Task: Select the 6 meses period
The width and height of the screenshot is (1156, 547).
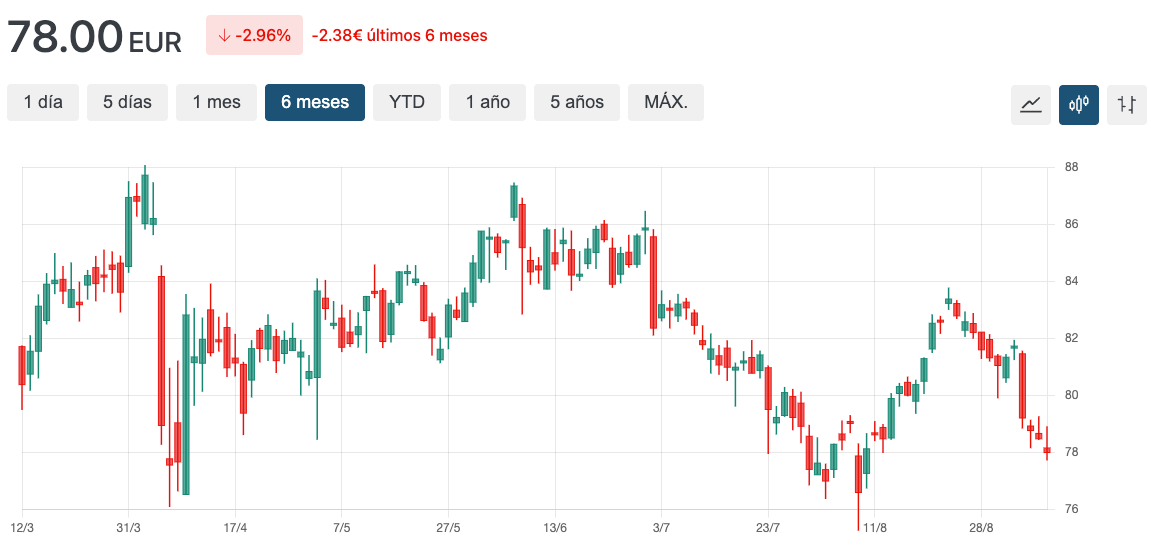Action: click(315, 102)
